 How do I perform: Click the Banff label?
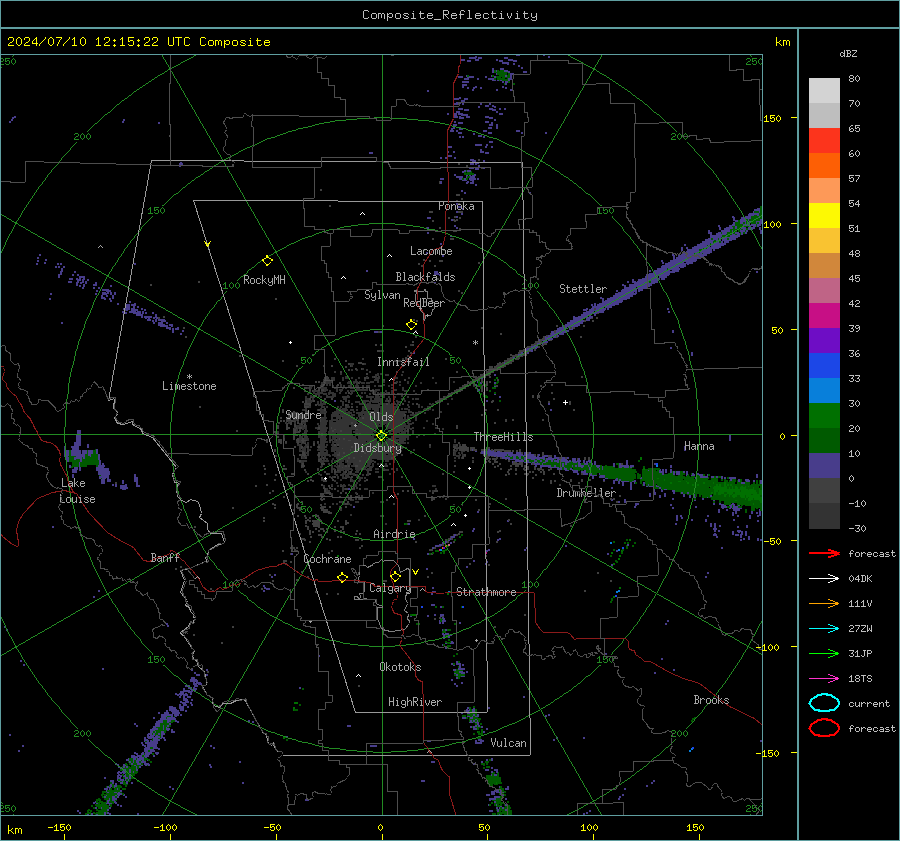[x=165, y=558]
